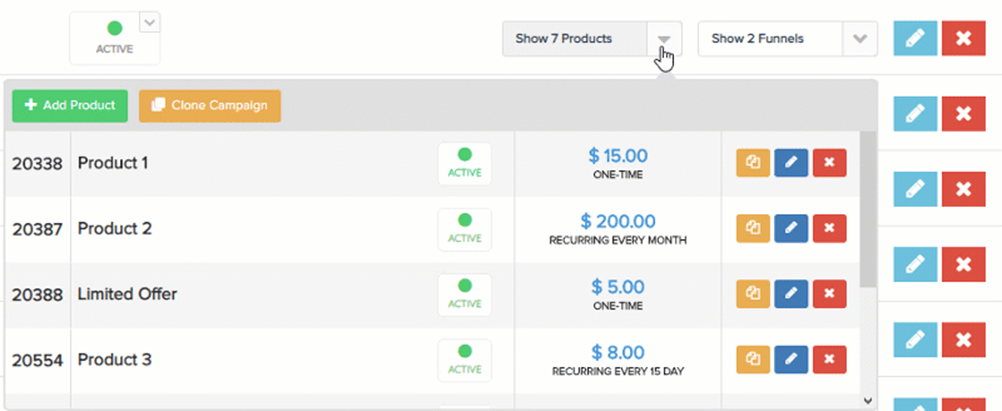This screenshot has height=411, width=1002.
Task: Click the scrollbar down arrow in product list
Action: 868,401
